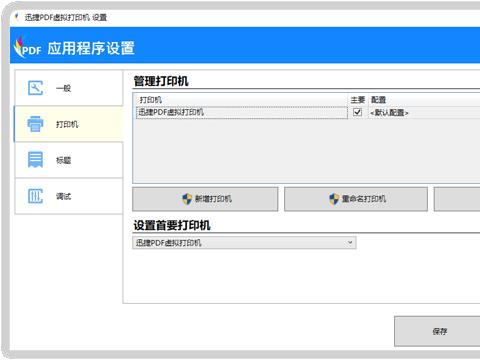
Task: Click the 主要 column header
Action: click(x=358, y=100)
